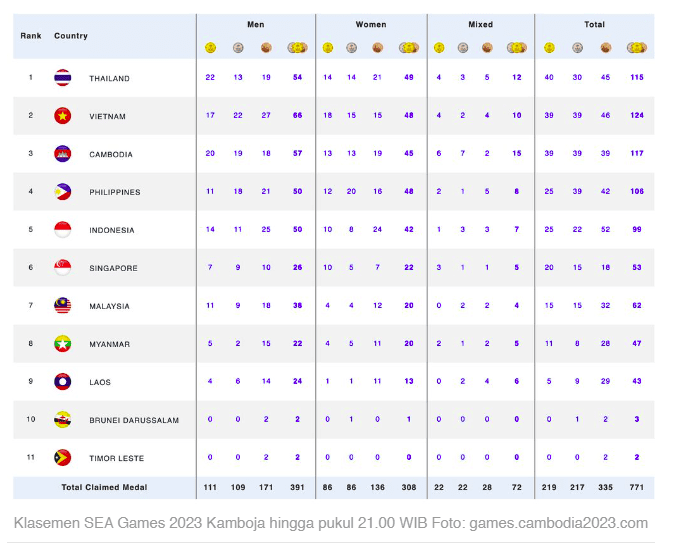
Task: Click the bronze medal icon under Mixed
Action: (486, 47)
